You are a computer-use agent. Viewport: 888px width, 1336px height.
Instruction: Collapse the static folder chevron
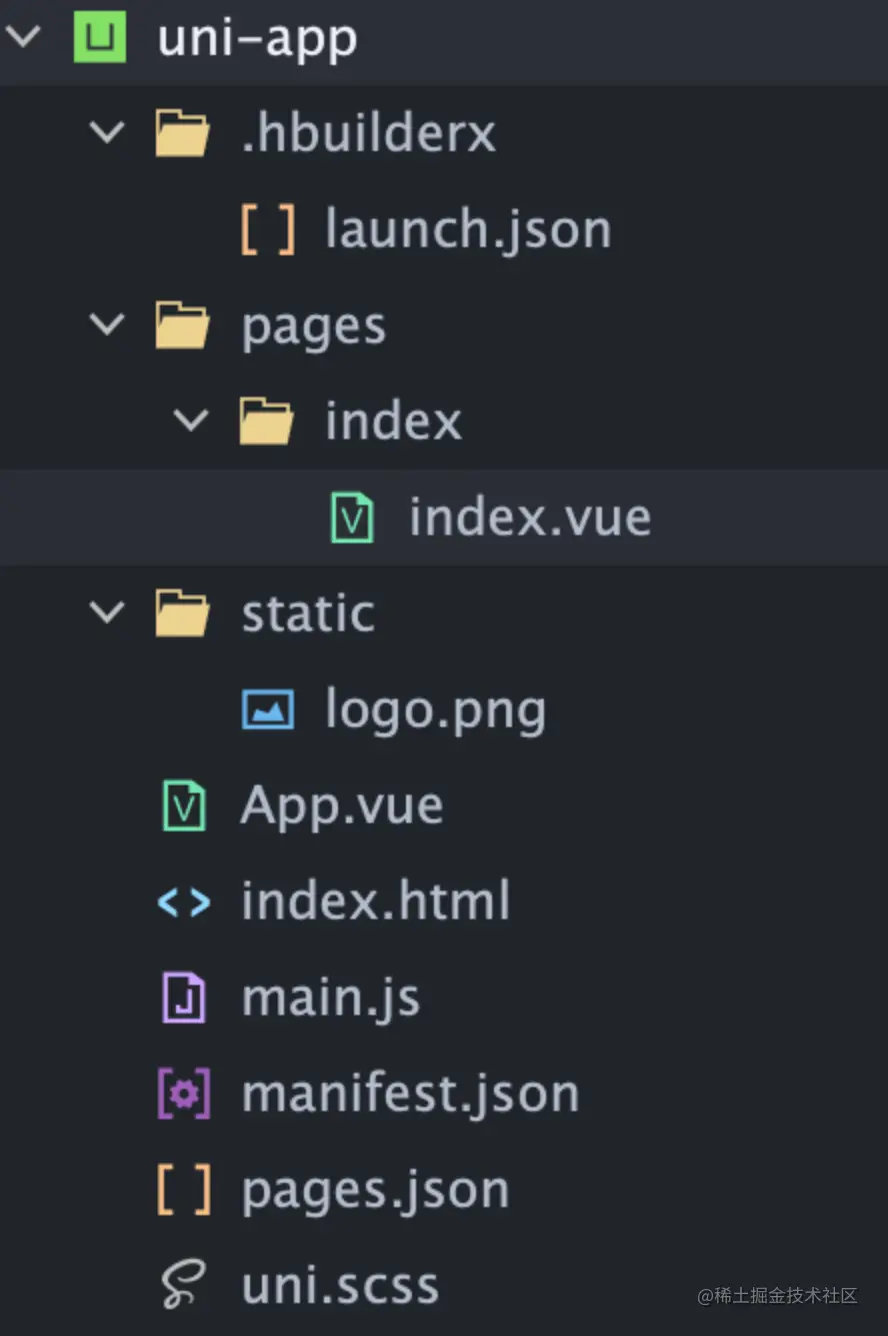(x=107, y=613)
